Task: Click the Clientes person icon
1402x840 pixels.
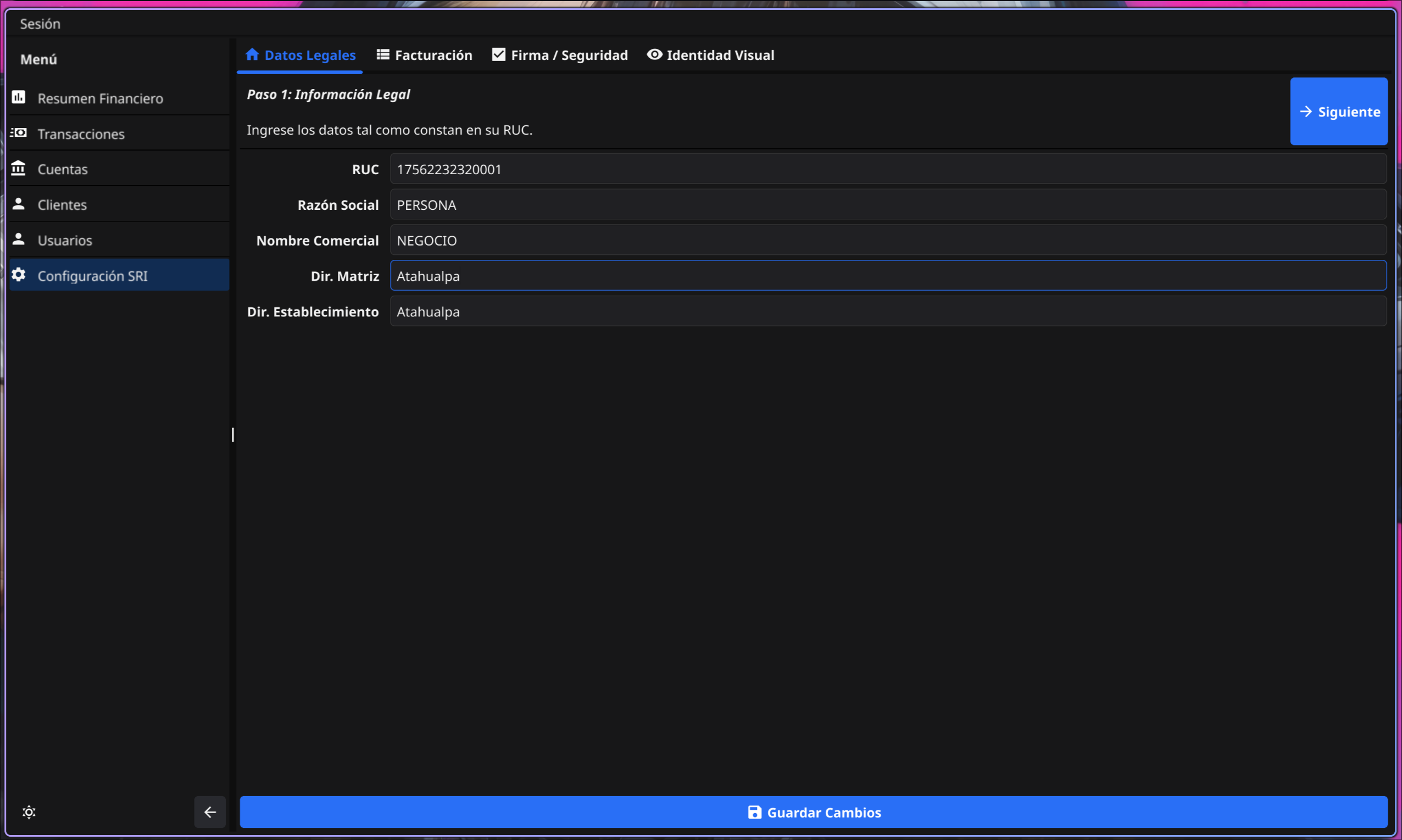Action: 19,204
